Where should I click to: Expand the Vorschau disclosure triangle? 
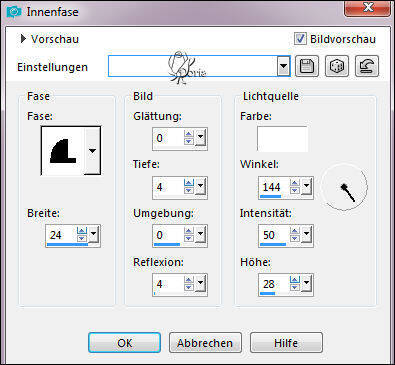(23, 39)
